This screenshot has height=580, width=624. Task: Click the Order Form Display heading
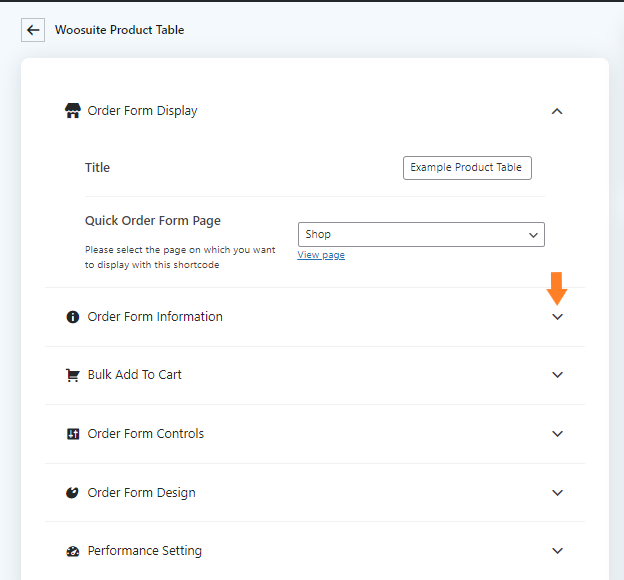point(142,111)
